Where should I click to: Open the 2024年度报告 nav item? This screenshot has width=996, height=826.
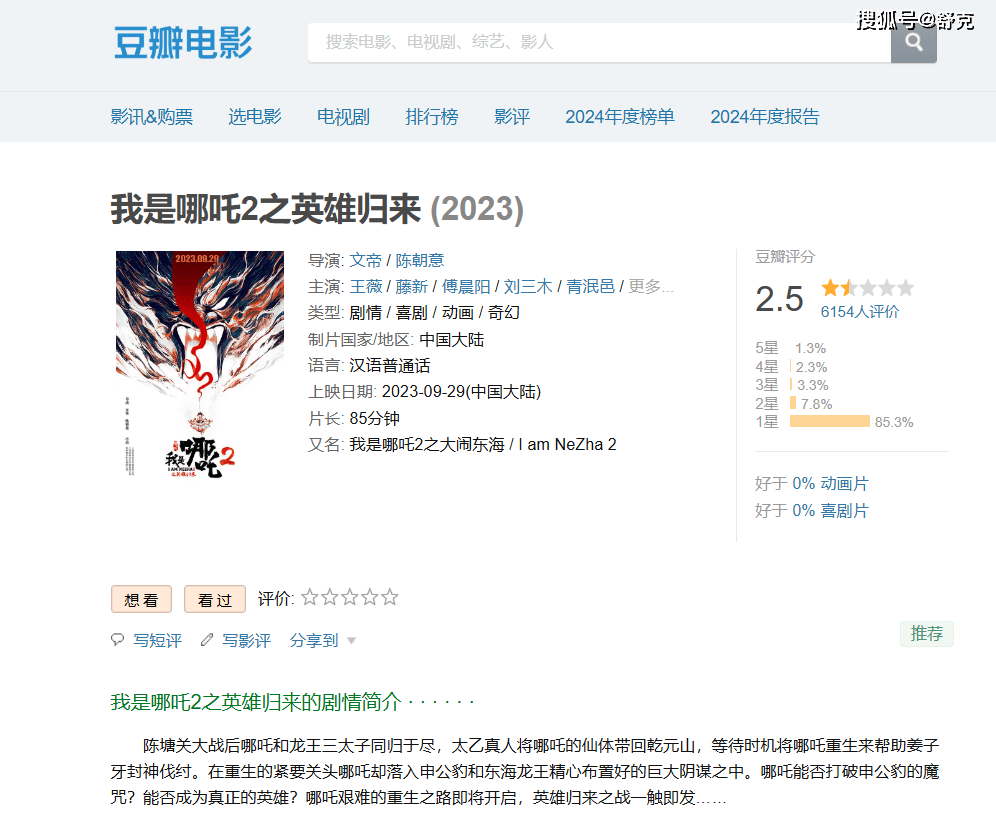tap(765, 117)
